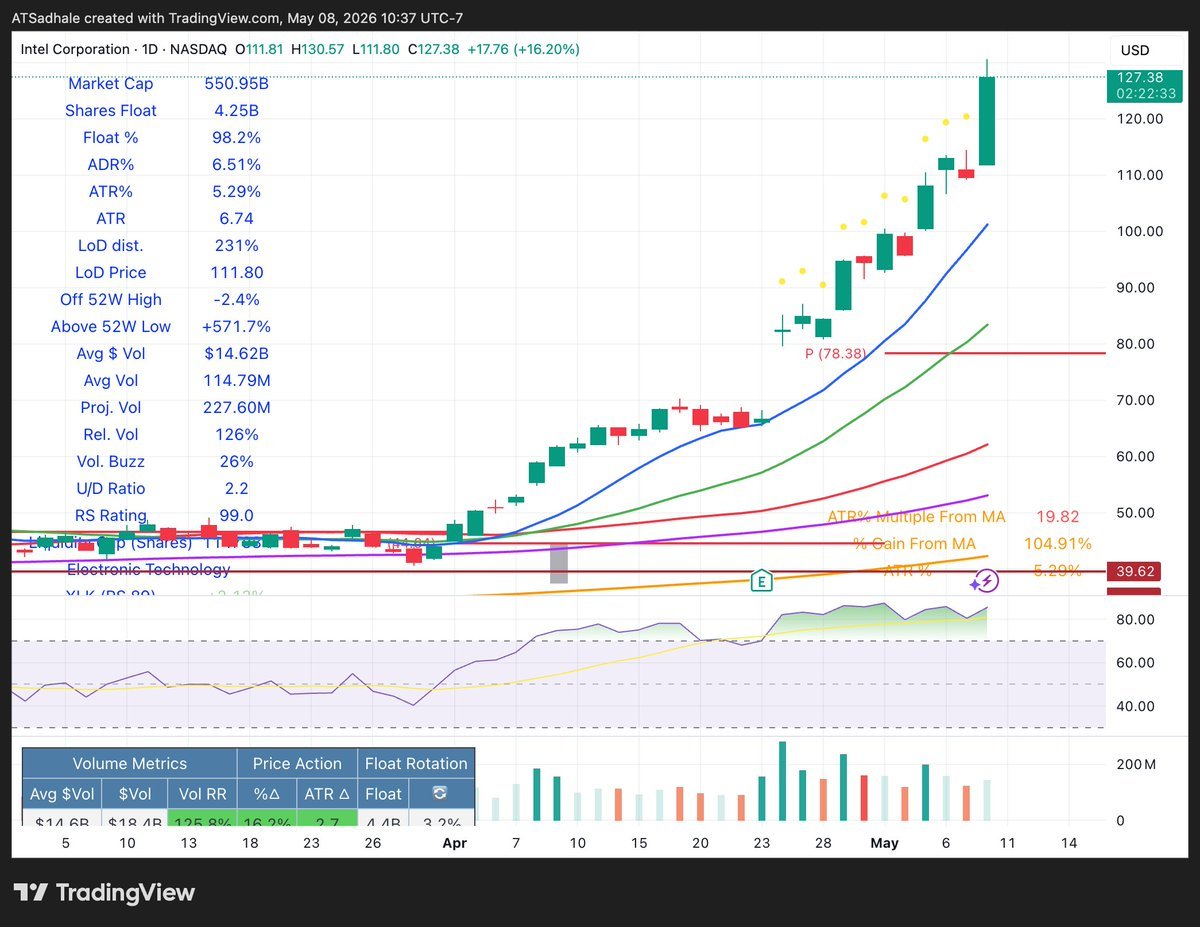Select the Off 52W High value -2.4%

point(236,300)
